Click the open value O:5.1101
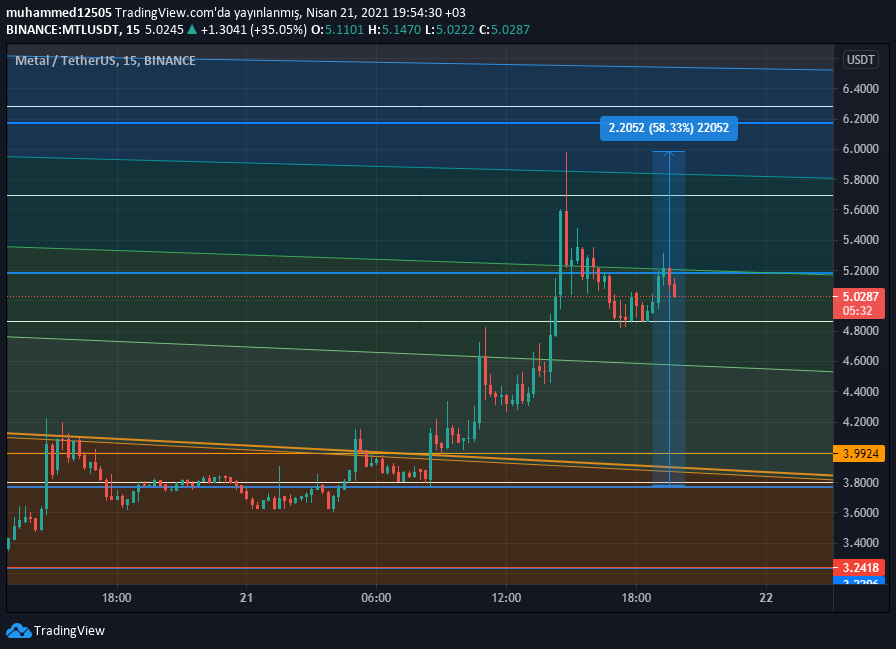Screen dimensions: 896x649 (337, 29)
